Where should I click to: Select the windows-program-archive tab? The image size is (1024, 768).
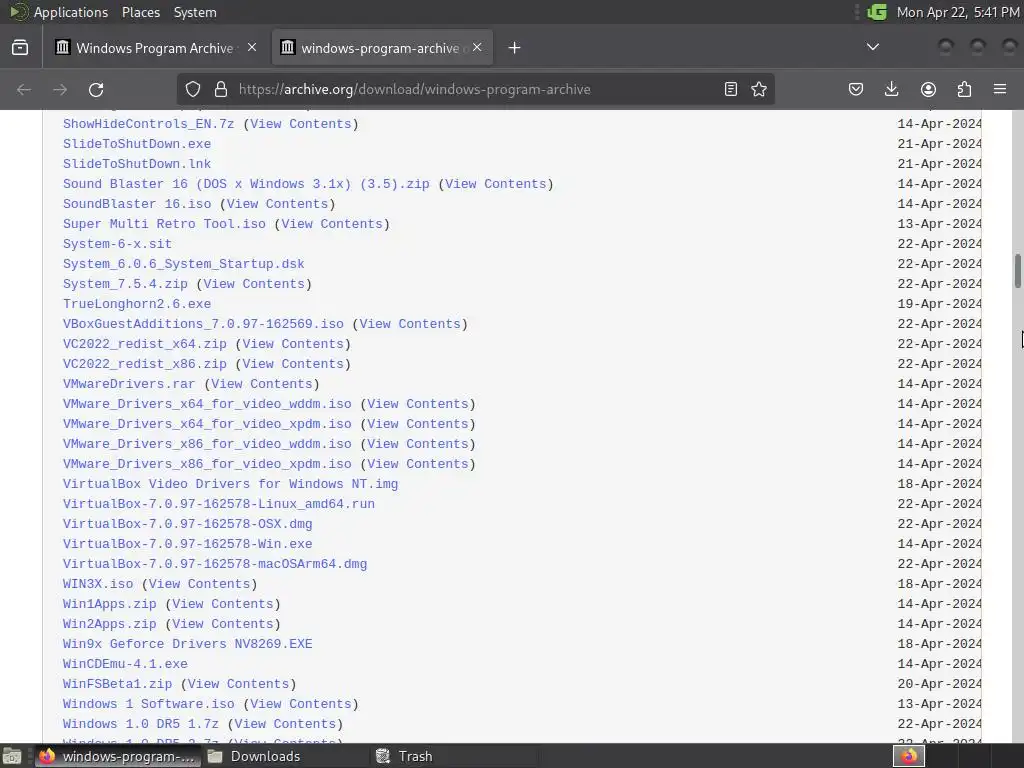coord(382,48)
